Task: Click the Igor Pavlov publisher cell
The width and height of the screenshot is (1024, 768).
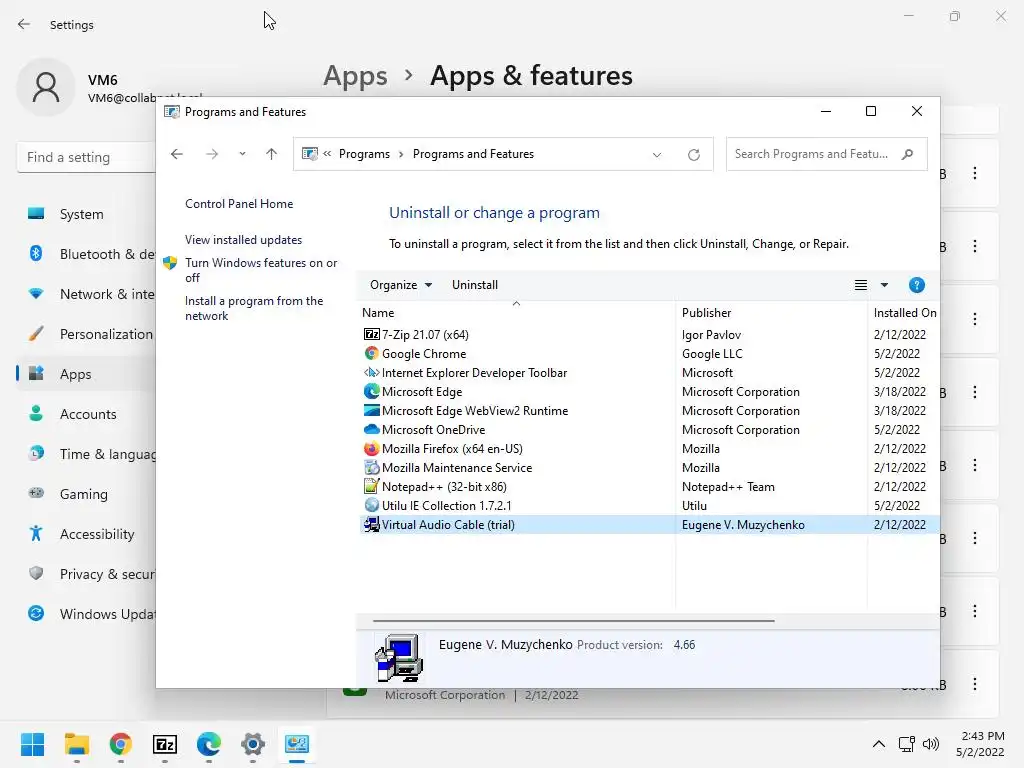Action: click(x=711, y=334)
